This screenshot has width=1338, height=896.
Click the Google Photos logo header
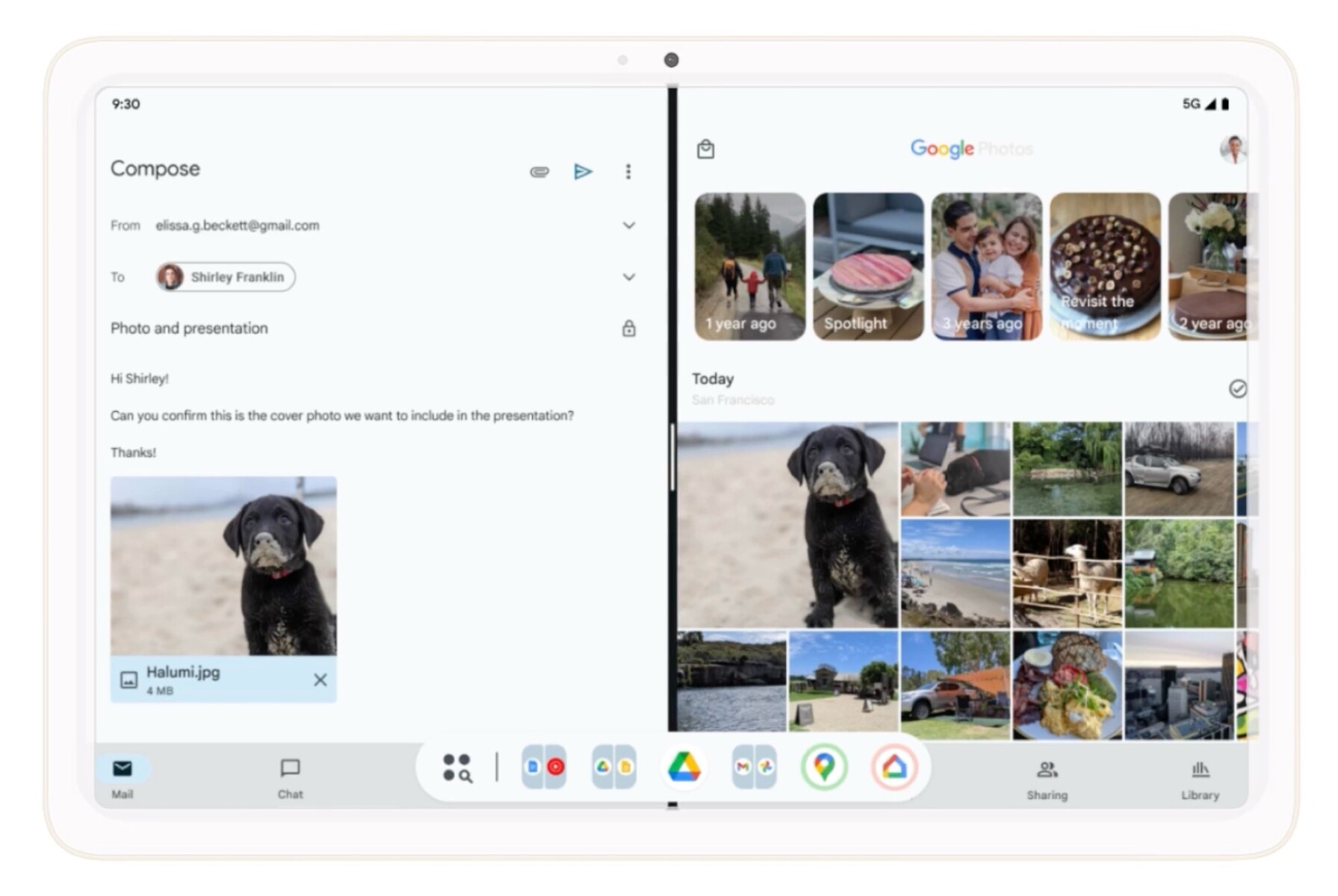tap(971, 149)
